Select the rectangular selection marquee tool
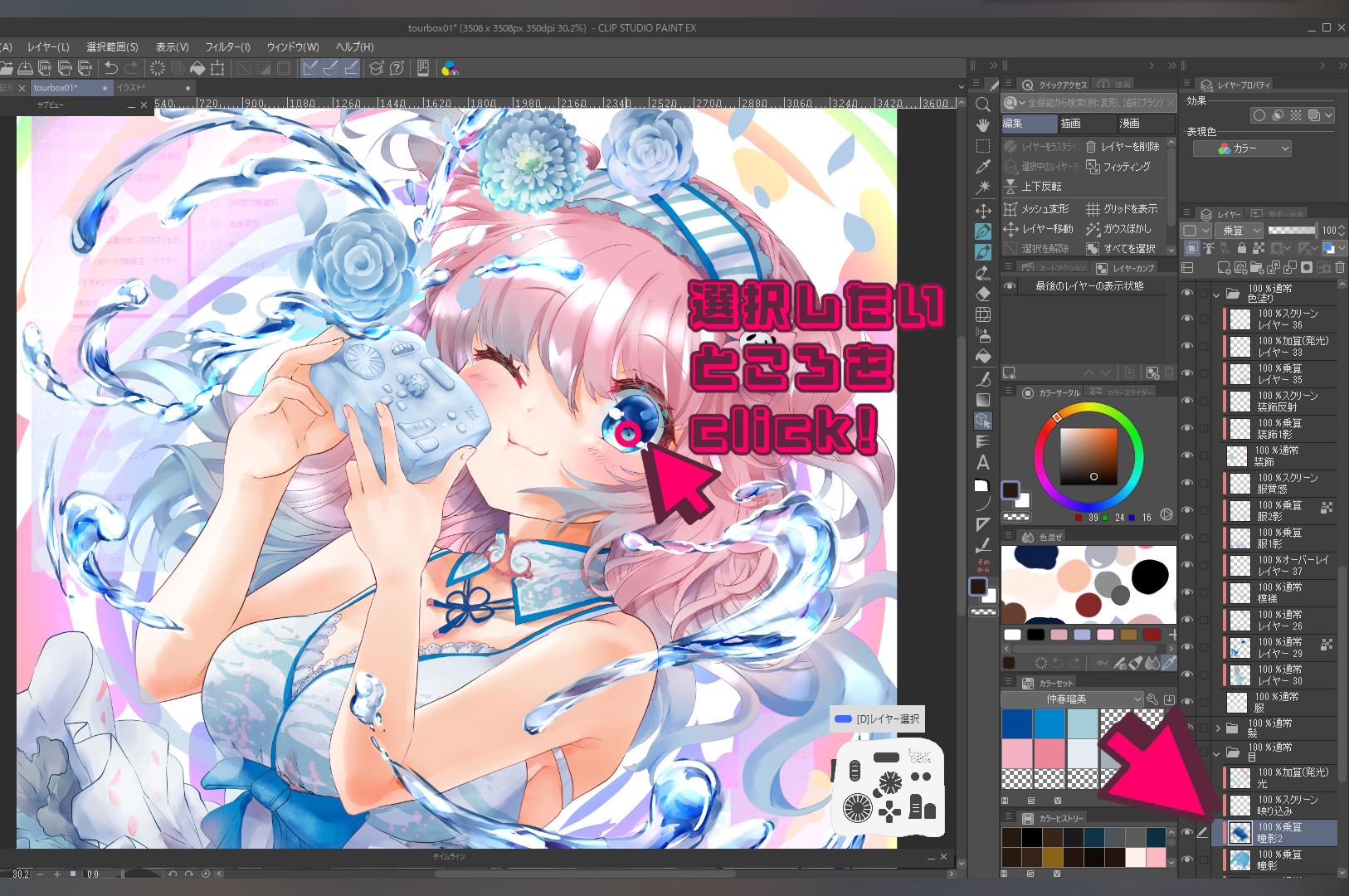 coord(983,146)
